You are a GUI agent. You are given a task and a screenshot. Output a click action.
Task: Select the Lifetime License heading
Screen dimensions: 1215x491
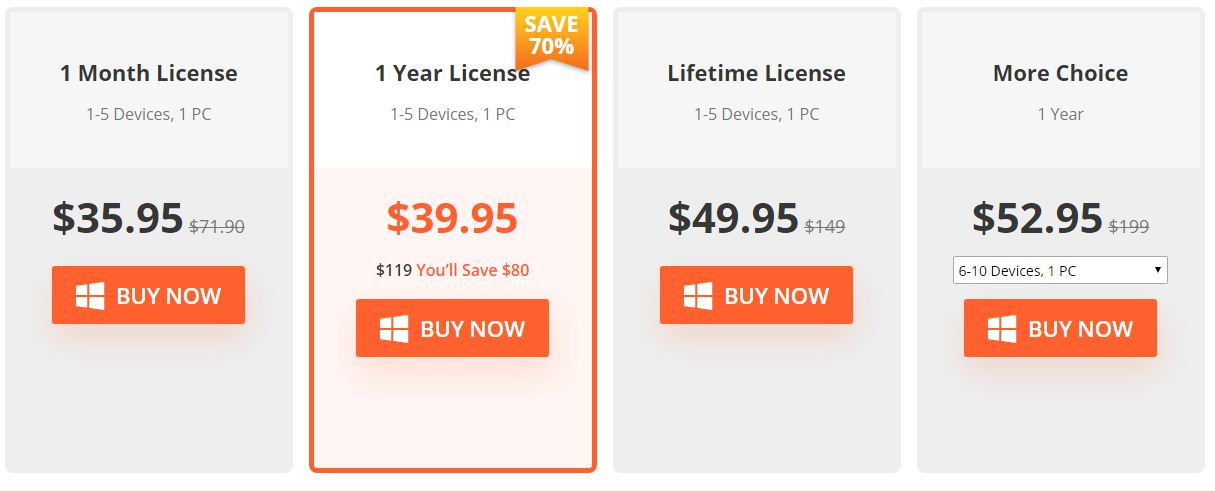(x=756, y=73)
